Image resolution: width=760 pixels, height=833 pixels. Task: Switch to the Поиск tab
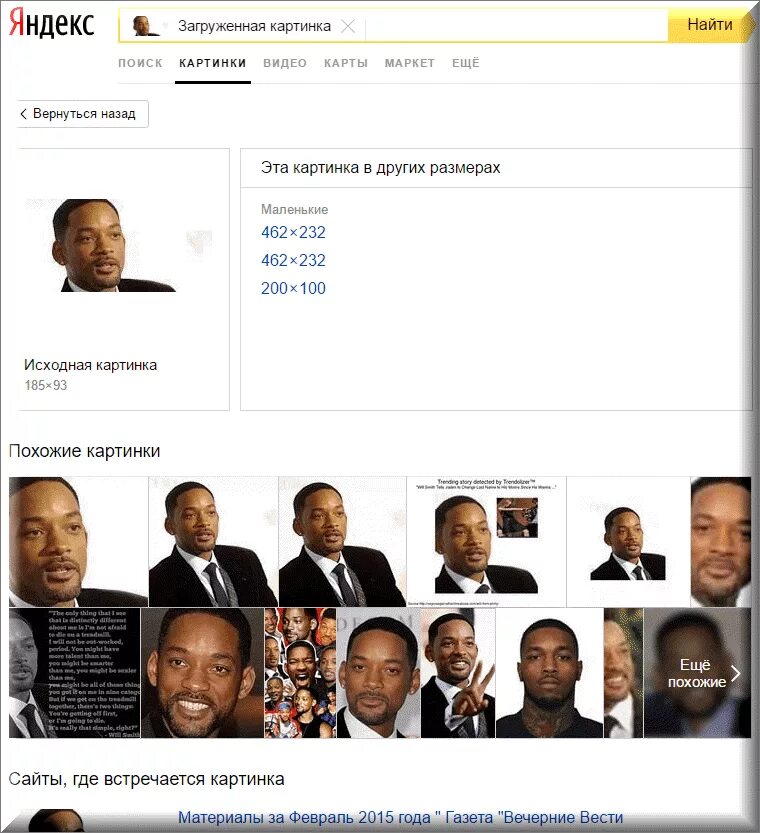point(140,63)
